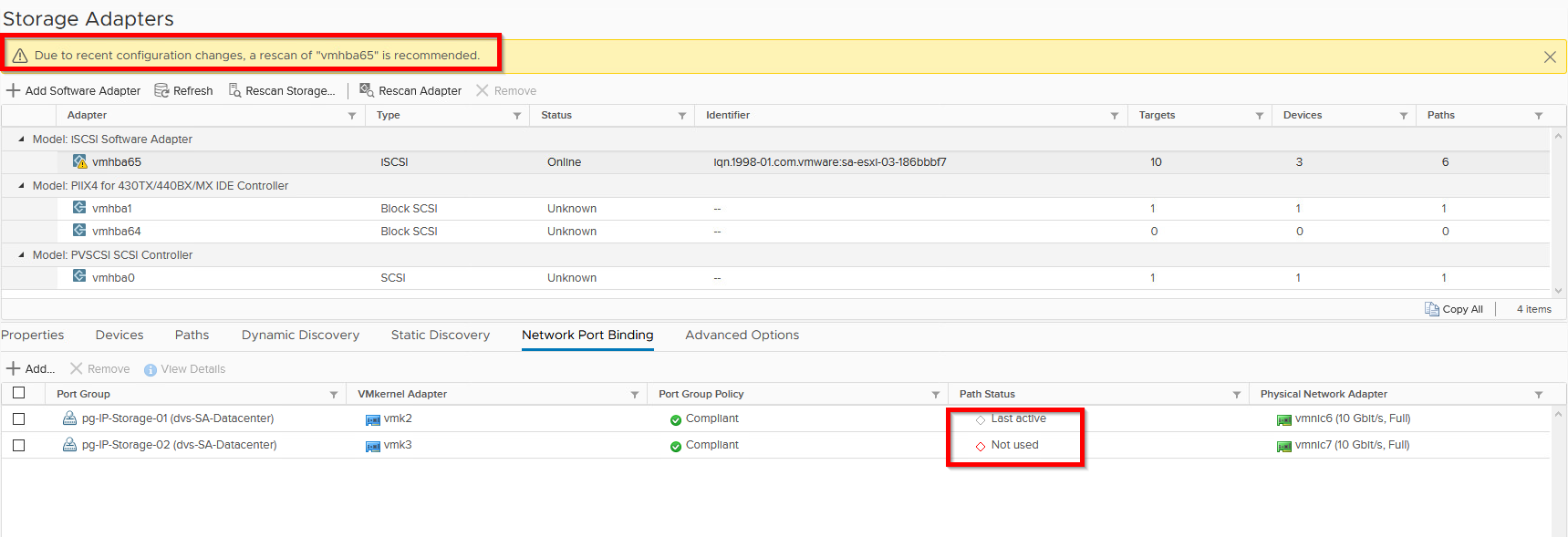Image resolution: width=1568 pixels, height=537 pixels.
Task: Click the vmhba64 adapter icon
Action: (x=80, y=230)
